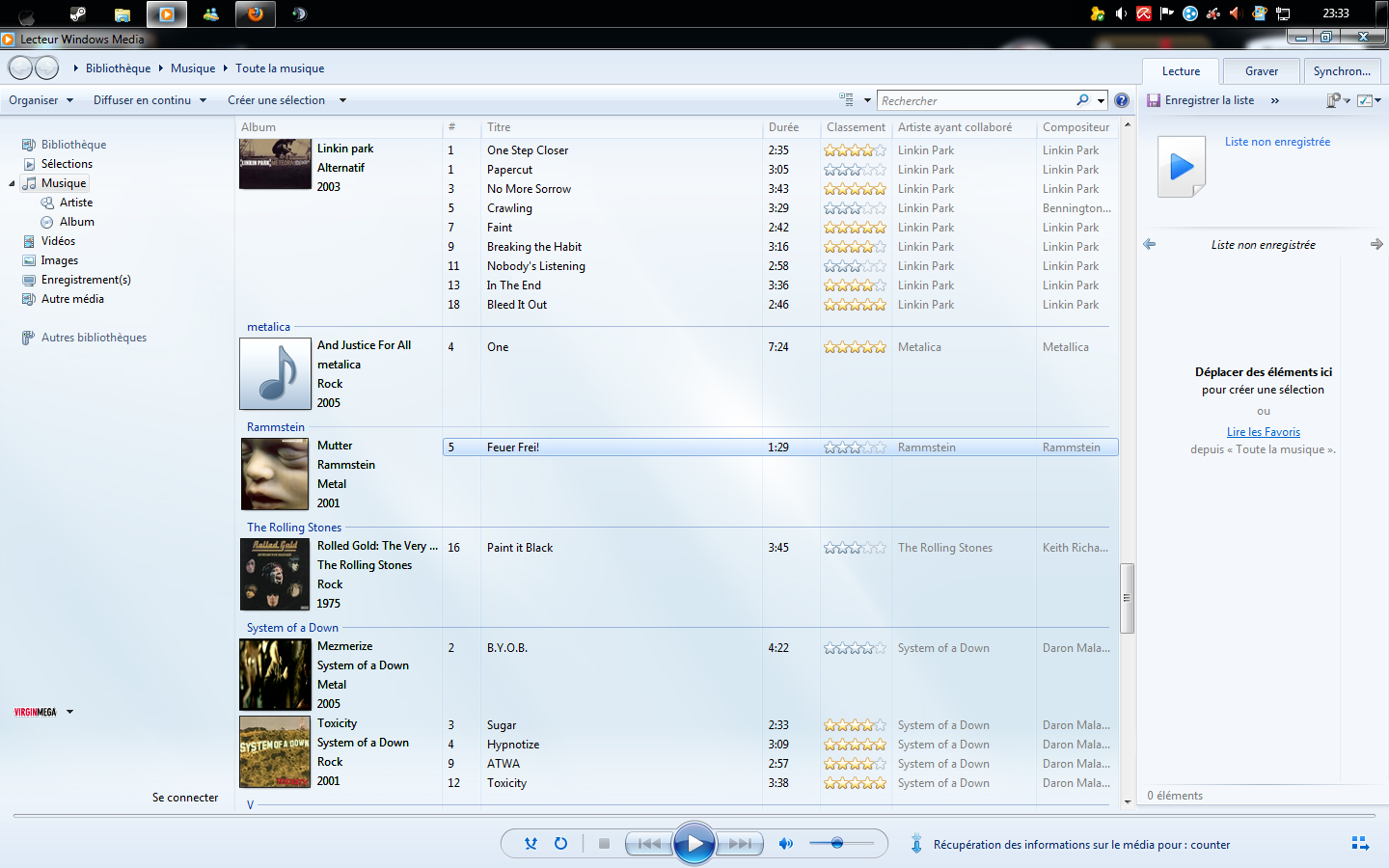The width and height of the screenshot is (1389, 868).
Task: Go to the previous track
Action: click(649, 844)
